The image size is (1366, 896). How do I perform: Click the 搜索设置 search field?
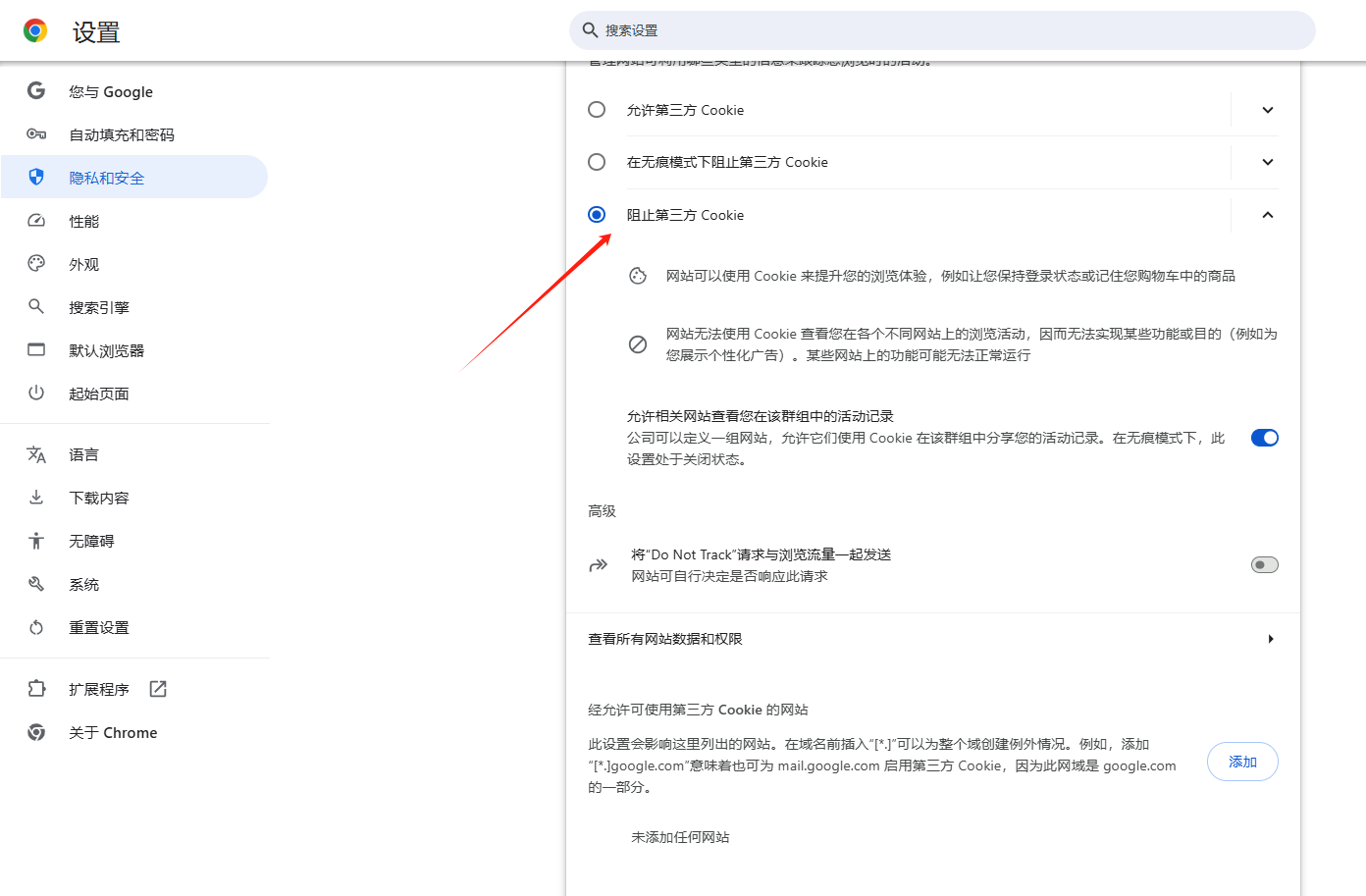tap(942, 30)
